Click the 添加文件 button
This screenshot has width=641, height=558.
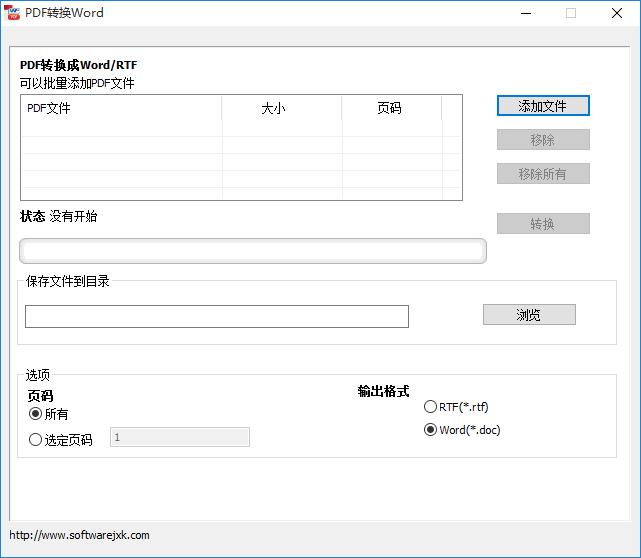(543, 106)
